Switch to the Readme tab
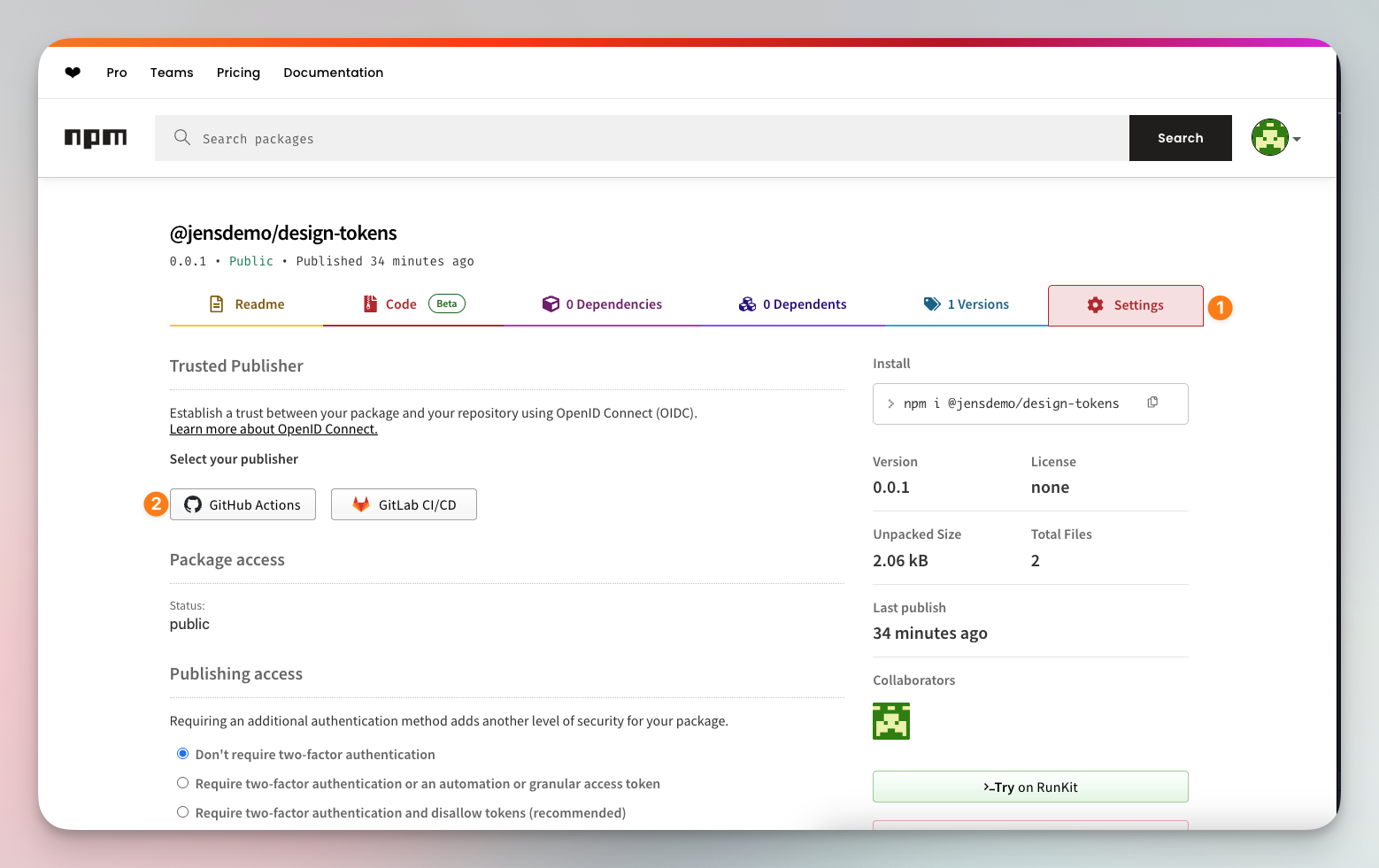The width and height of the screenshot is (1379, 868). tap(247, 304)
